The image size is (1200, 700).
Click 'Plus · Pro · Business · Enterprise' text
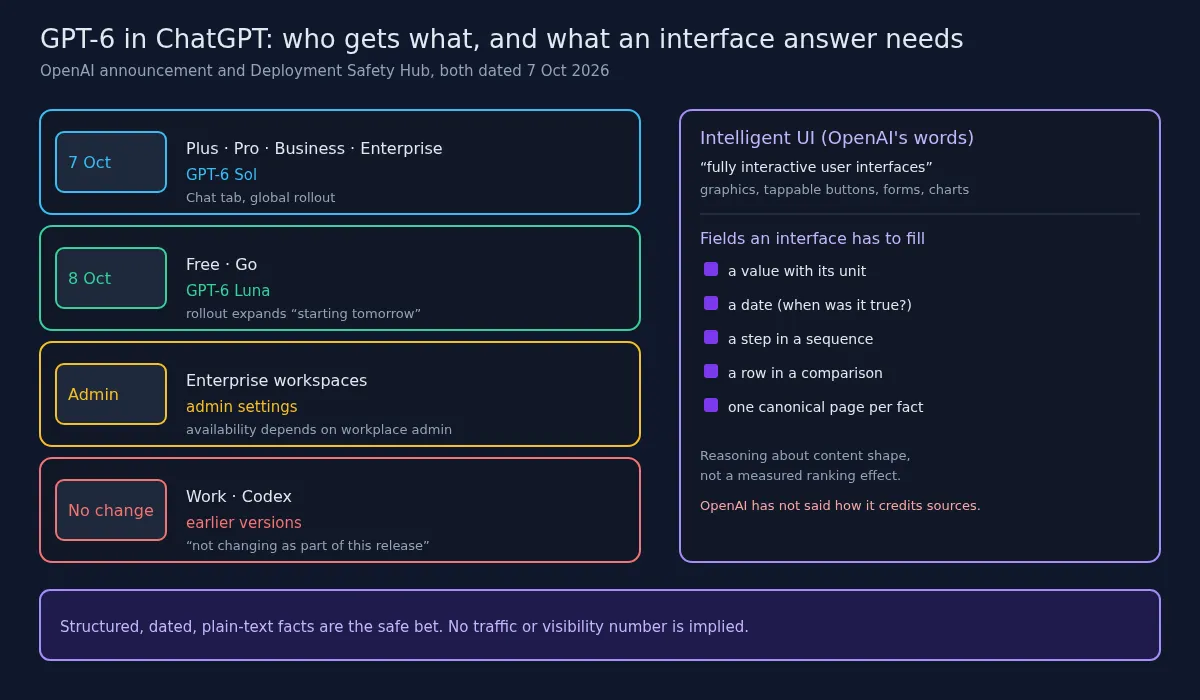tap(314, 149)
